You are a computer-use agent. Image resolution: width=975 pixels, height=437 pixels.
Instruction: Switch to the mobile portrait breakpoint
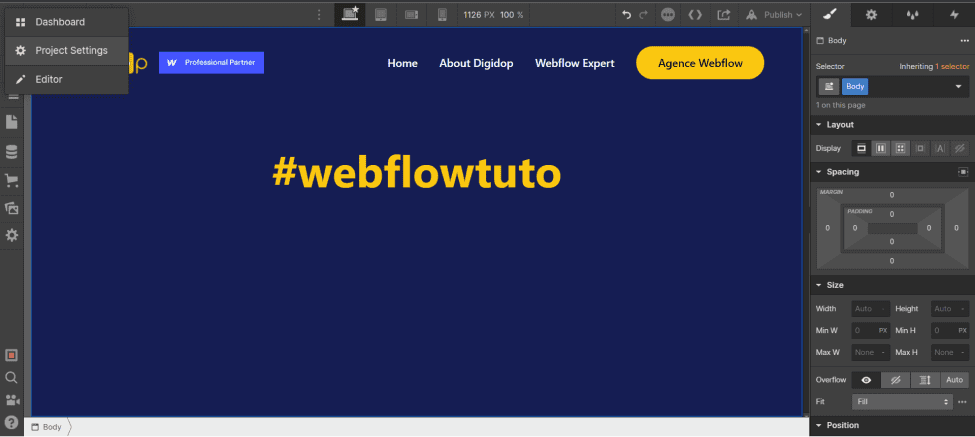click(x=442, y=14)
